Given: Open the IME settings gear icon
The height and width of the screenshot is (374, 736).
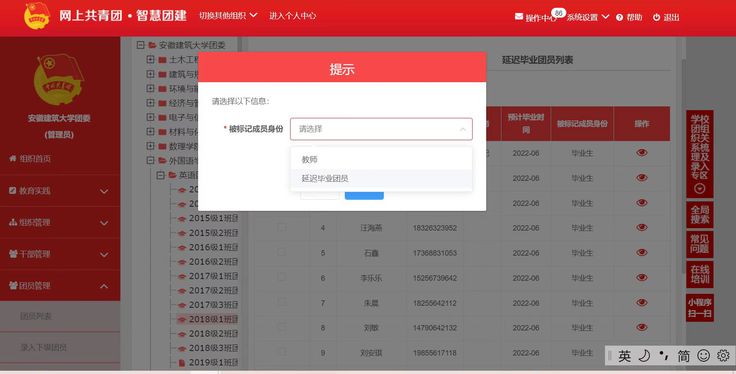Looking at the screenshot, I should point(723,355).
